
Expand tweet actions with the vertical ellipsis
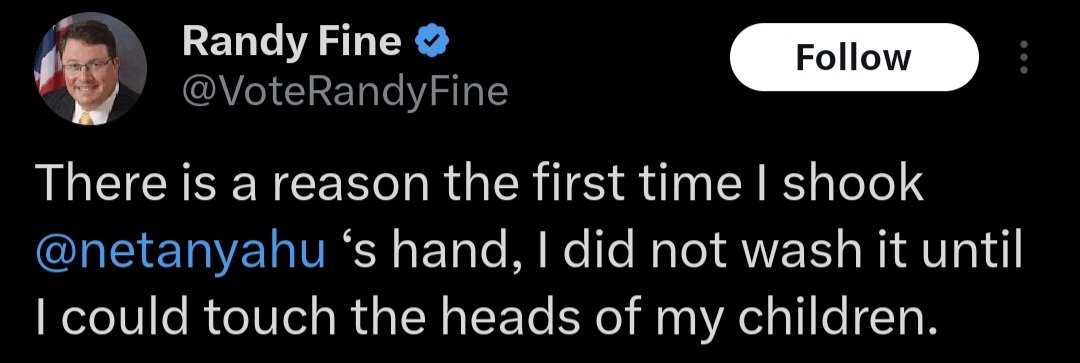coord(1024,57)
